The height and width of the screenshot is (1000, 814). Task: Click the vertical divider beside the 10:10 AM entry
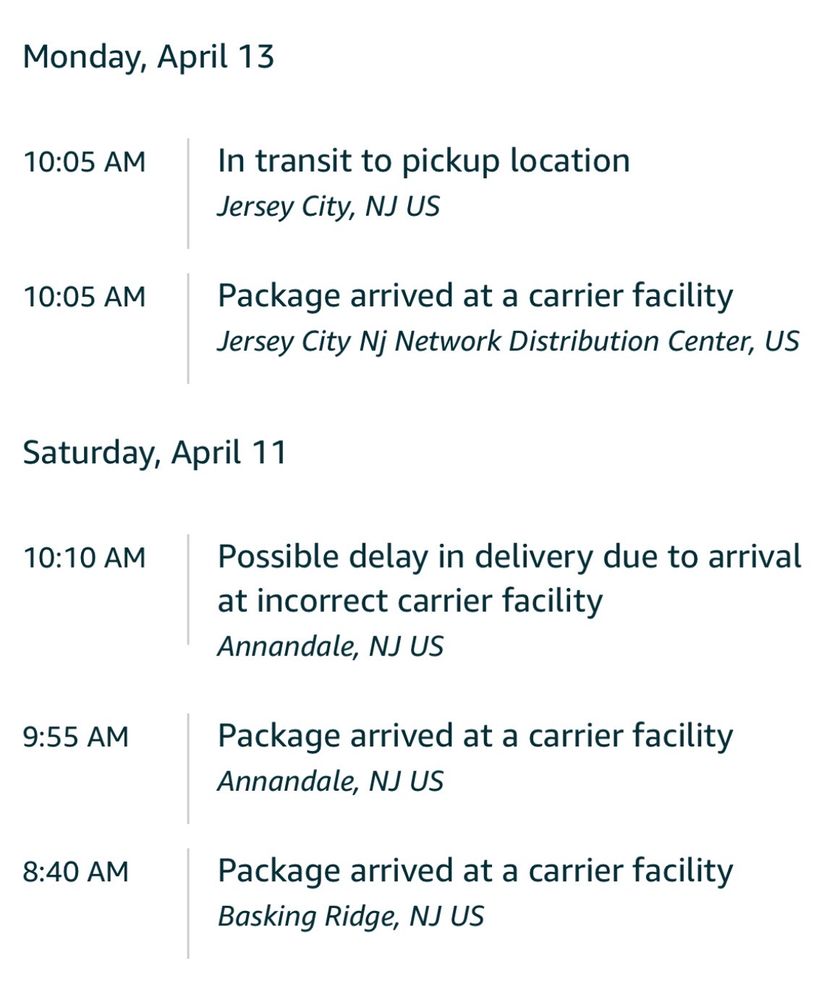click(x=188, y=590)
